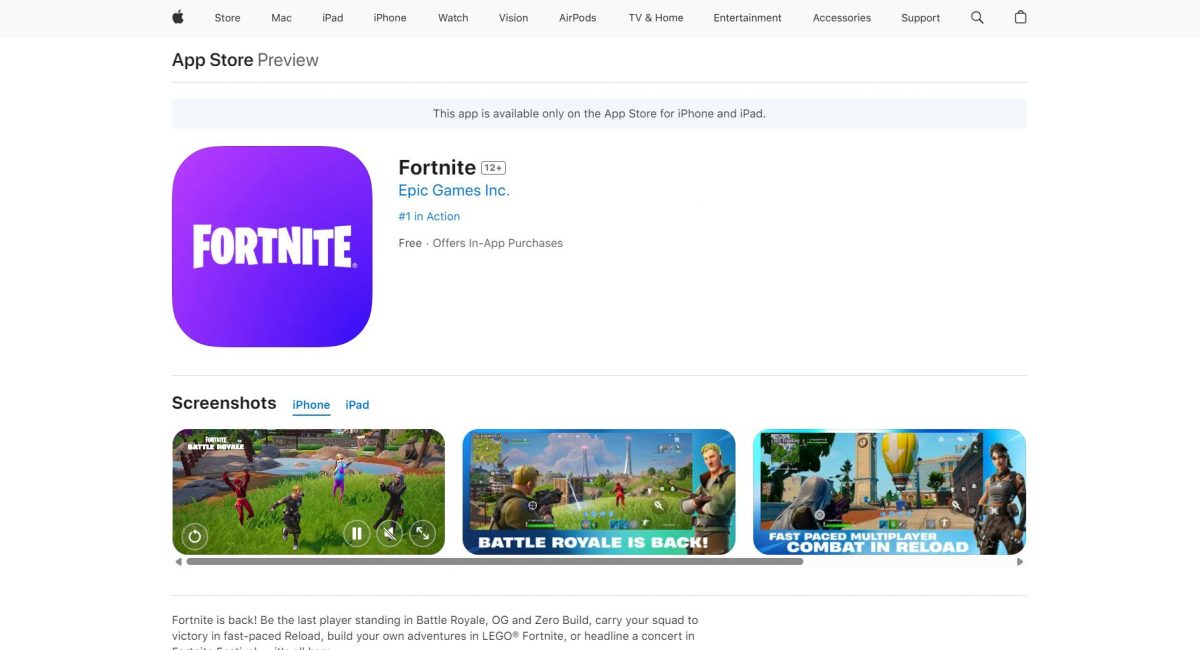Switch screenshots to the iPad tab

click(357, 405)
